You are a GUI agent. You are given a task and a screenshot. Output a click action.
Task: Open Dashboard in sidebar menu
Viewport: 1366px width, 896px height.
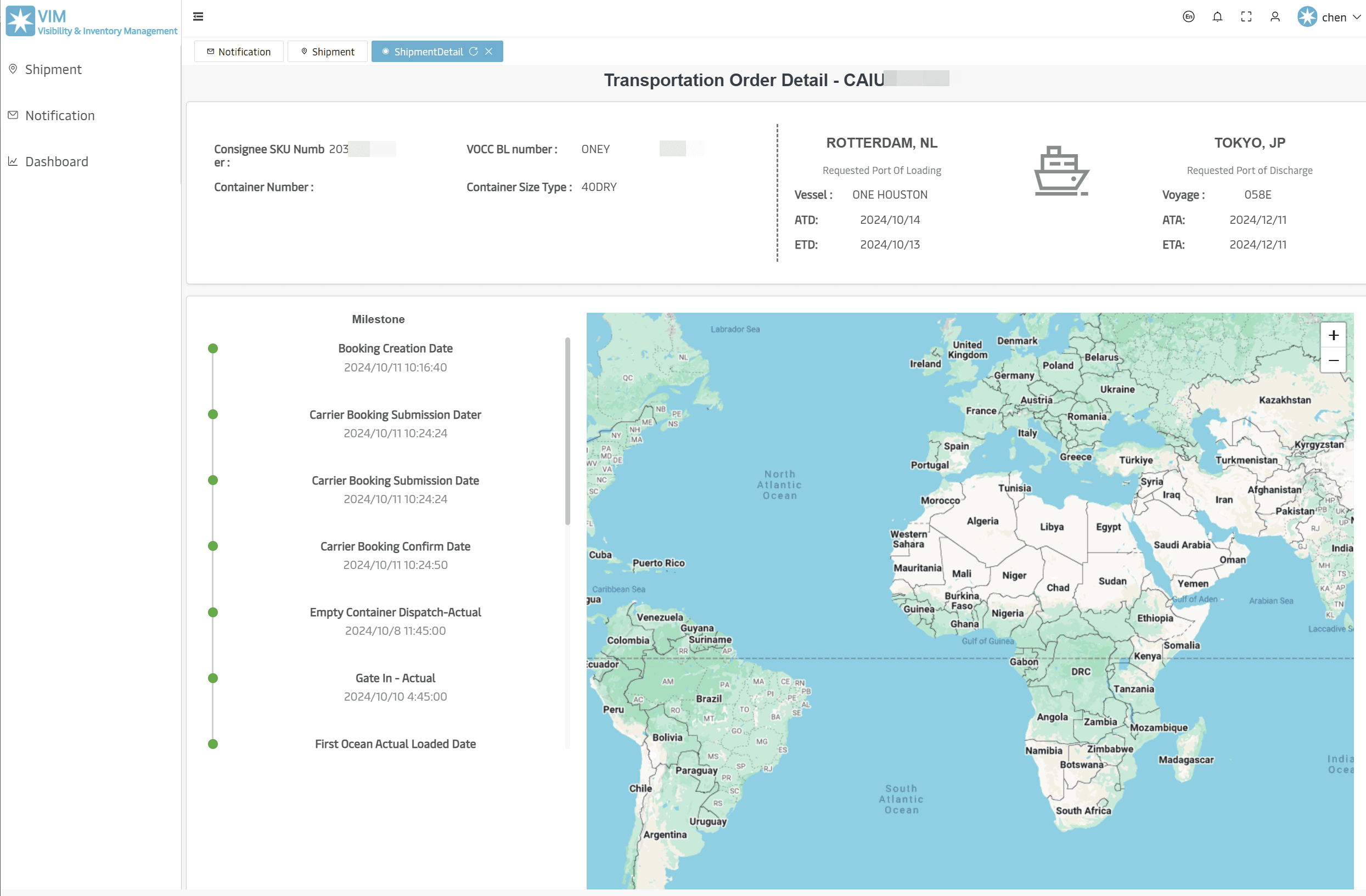[x=57, y=162]
